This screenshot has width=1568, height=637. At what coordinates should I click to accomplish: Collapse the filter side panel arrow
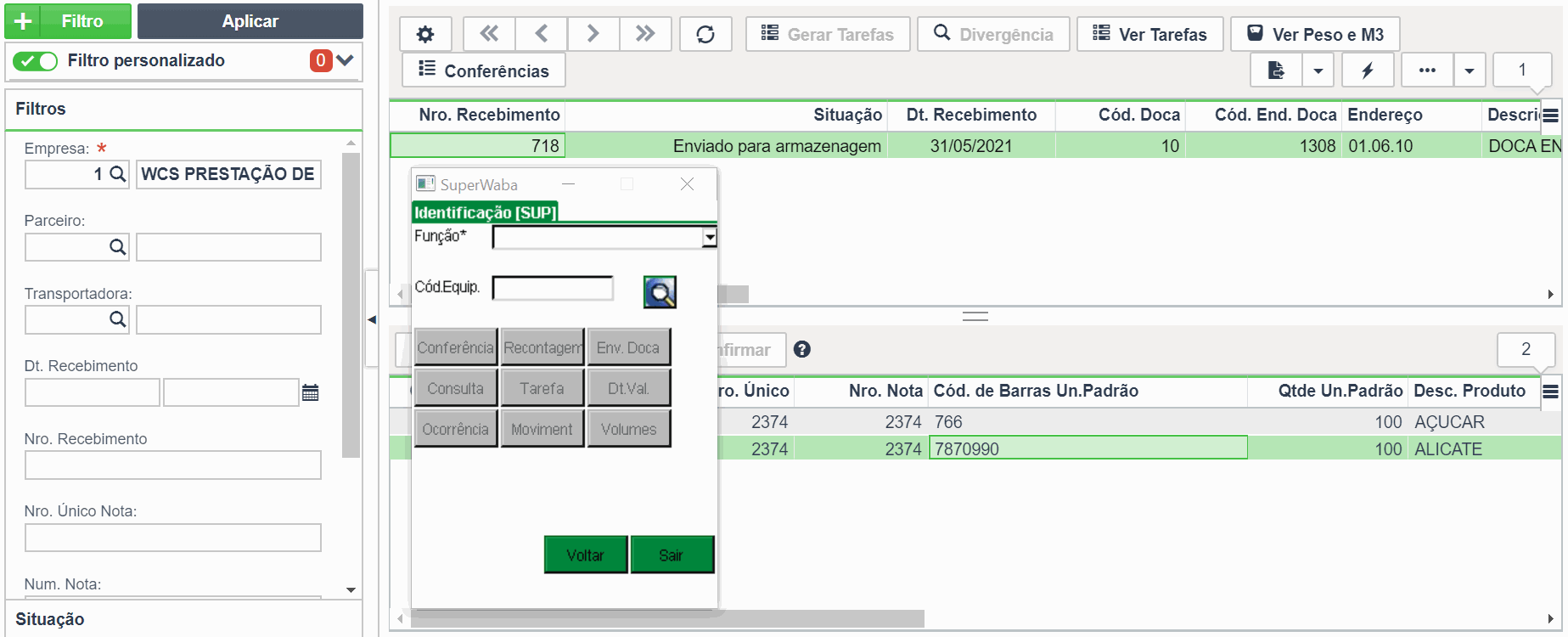click(x=372, y=319)
